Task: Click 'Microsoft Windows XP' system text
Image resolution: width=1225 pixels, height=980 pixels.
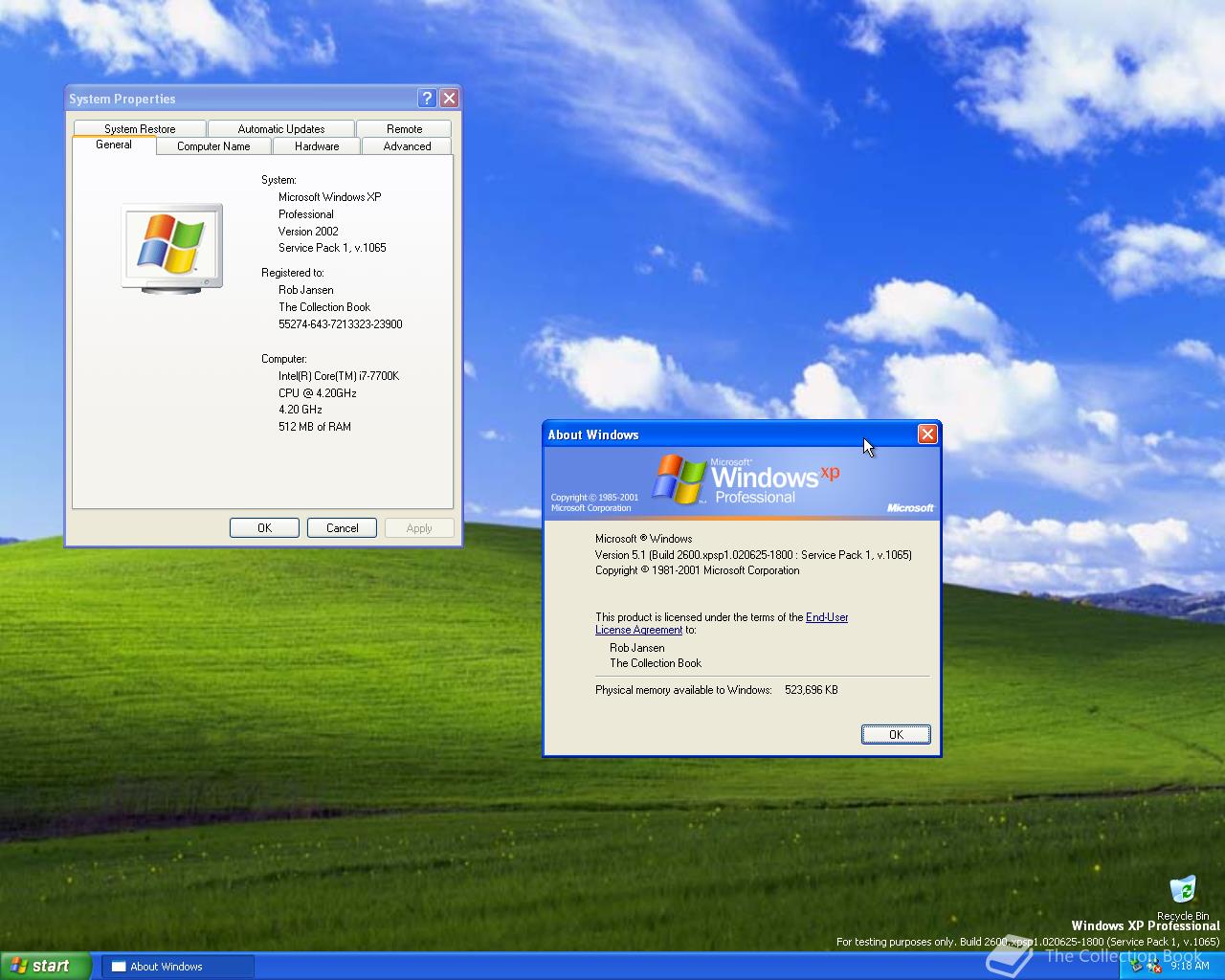Action: tap(330, 197)
